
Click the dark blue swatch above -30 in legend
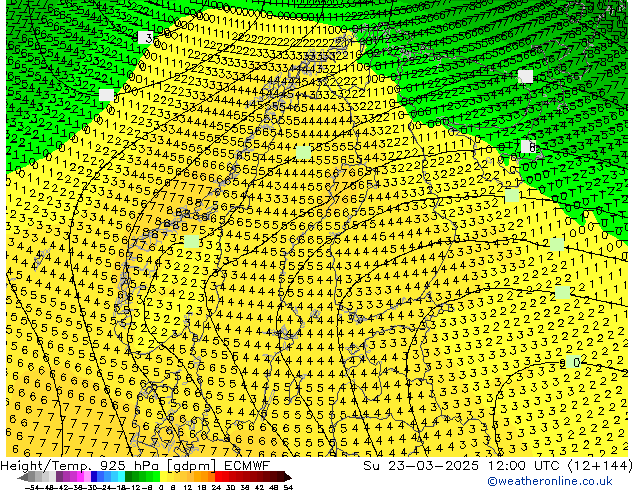94,477
